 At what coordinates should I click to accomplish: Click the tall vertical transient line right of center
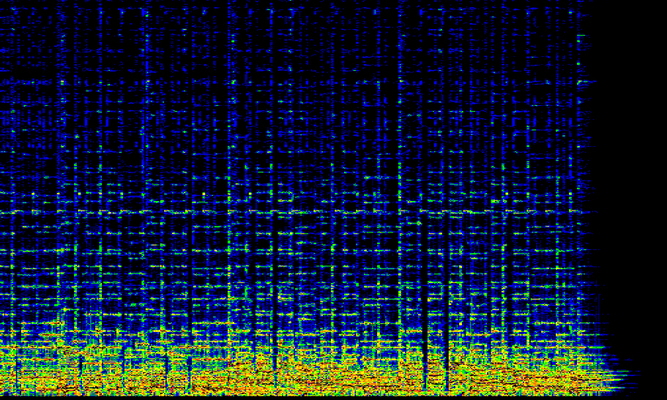[399, 200]
